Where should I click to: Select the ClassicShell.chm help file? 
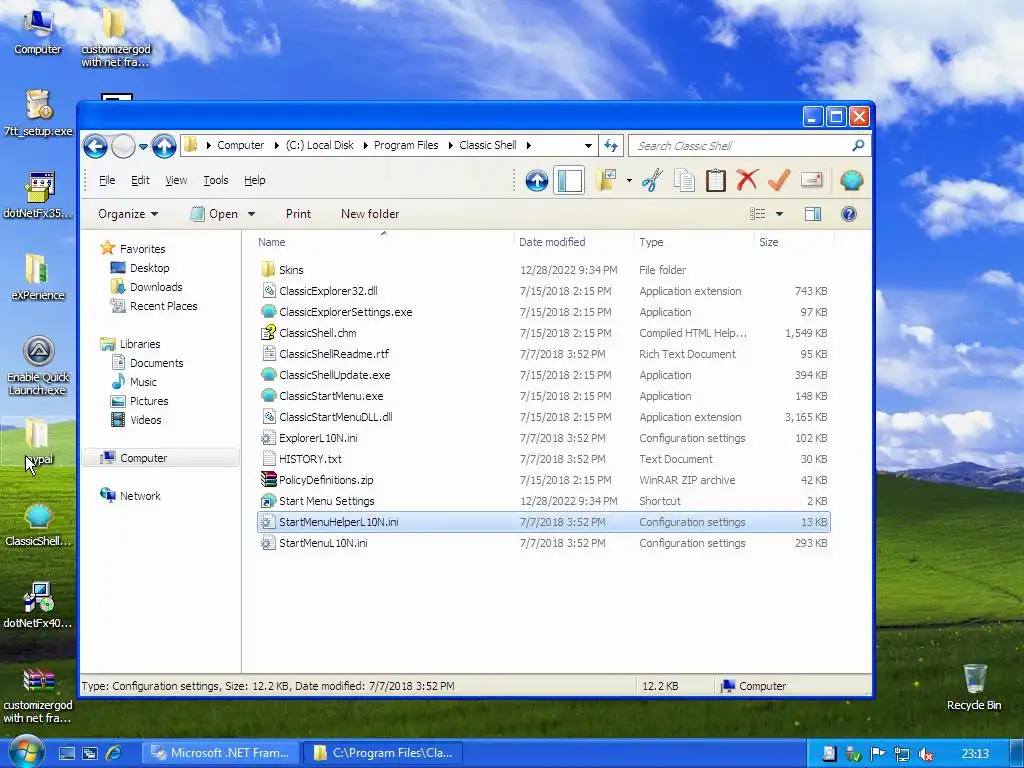[x=317, y=333]
